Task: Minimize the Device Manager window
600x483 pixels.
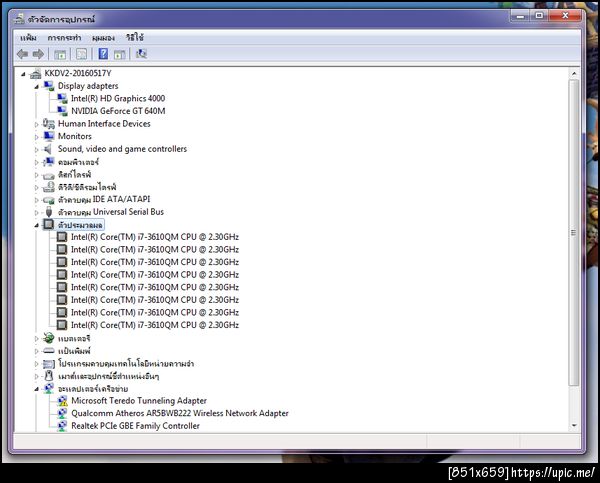Action: point(520,16)
